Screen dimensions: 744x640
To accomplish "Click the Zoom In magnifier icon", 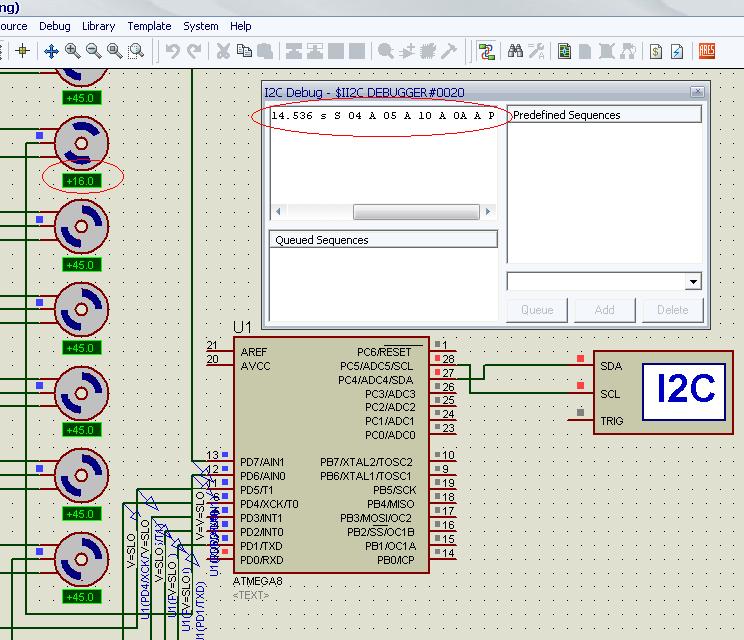I will click(73, 51).
